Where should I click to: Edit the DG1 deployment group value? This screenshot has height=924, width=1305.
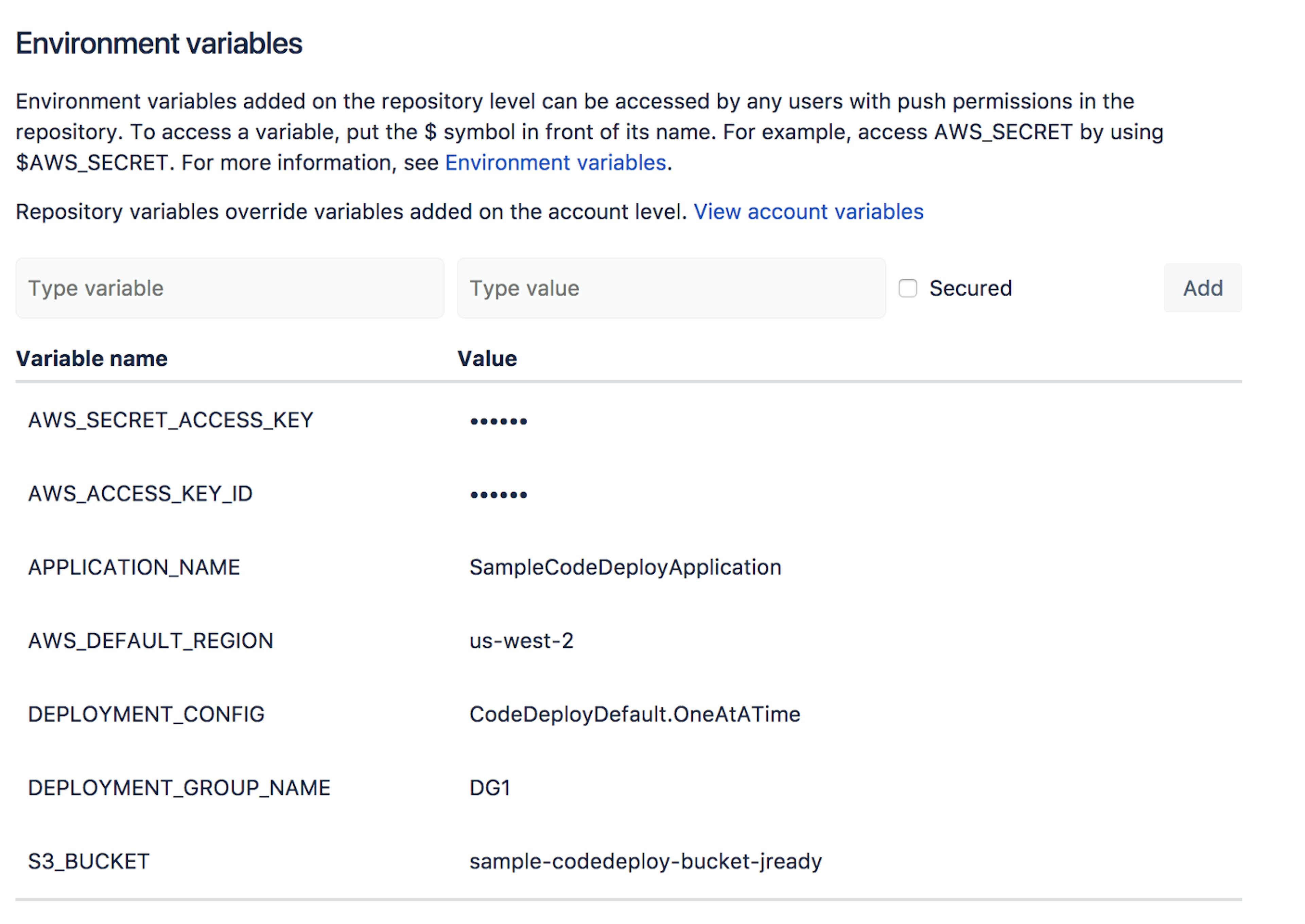point(489,787)
